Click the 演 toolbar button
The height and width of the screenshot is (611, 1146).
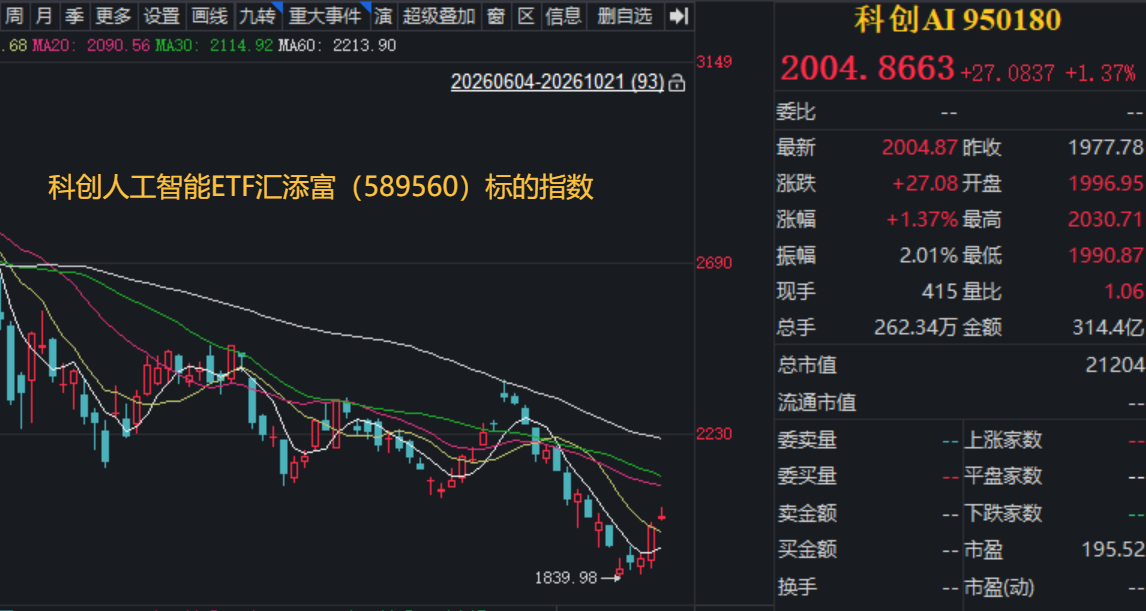click(384, 15)
